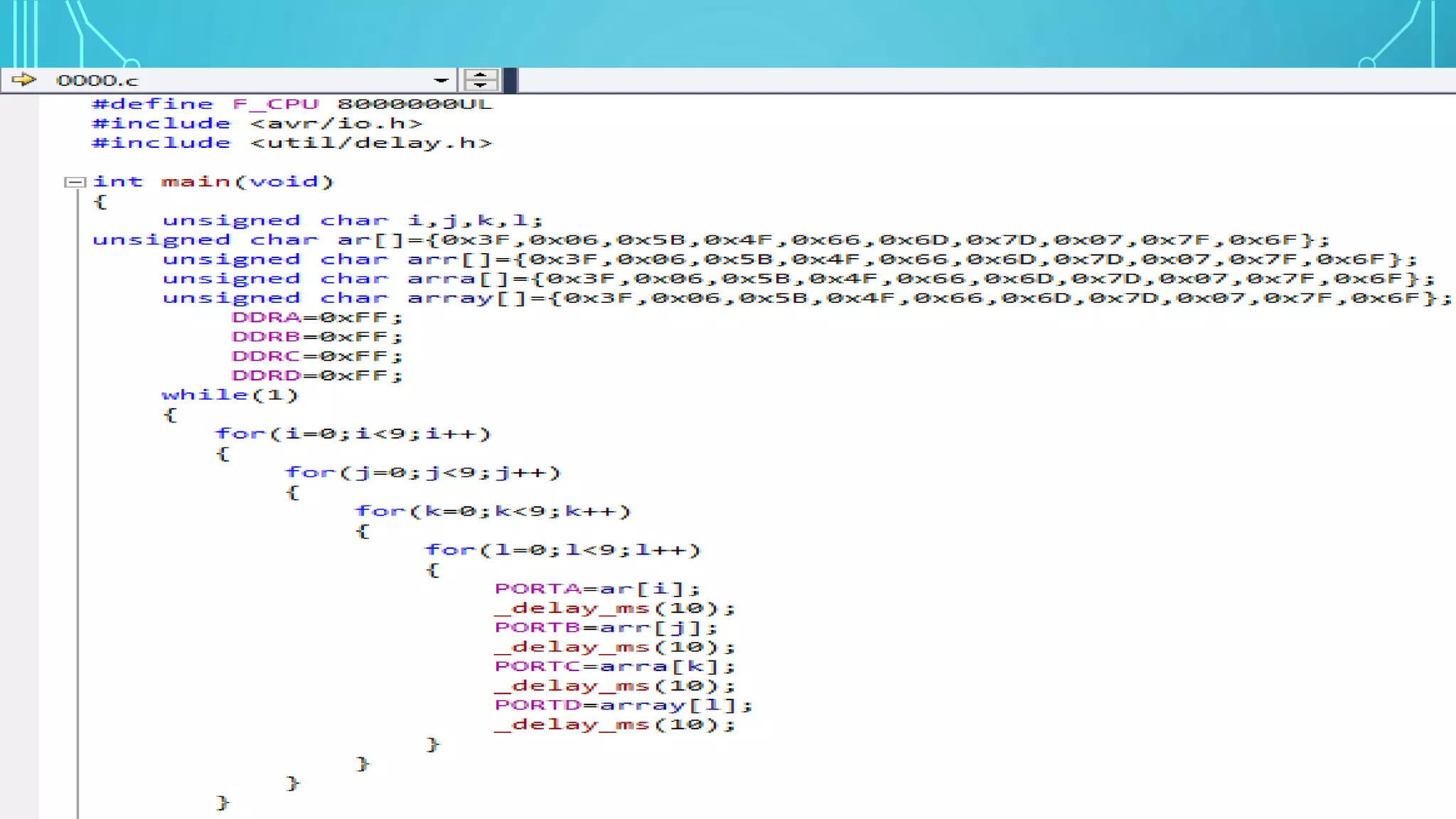Screen dimensions: 1456x819
Task: Click the DDRD=0xFF statement
Action: [x=317, y=375]
